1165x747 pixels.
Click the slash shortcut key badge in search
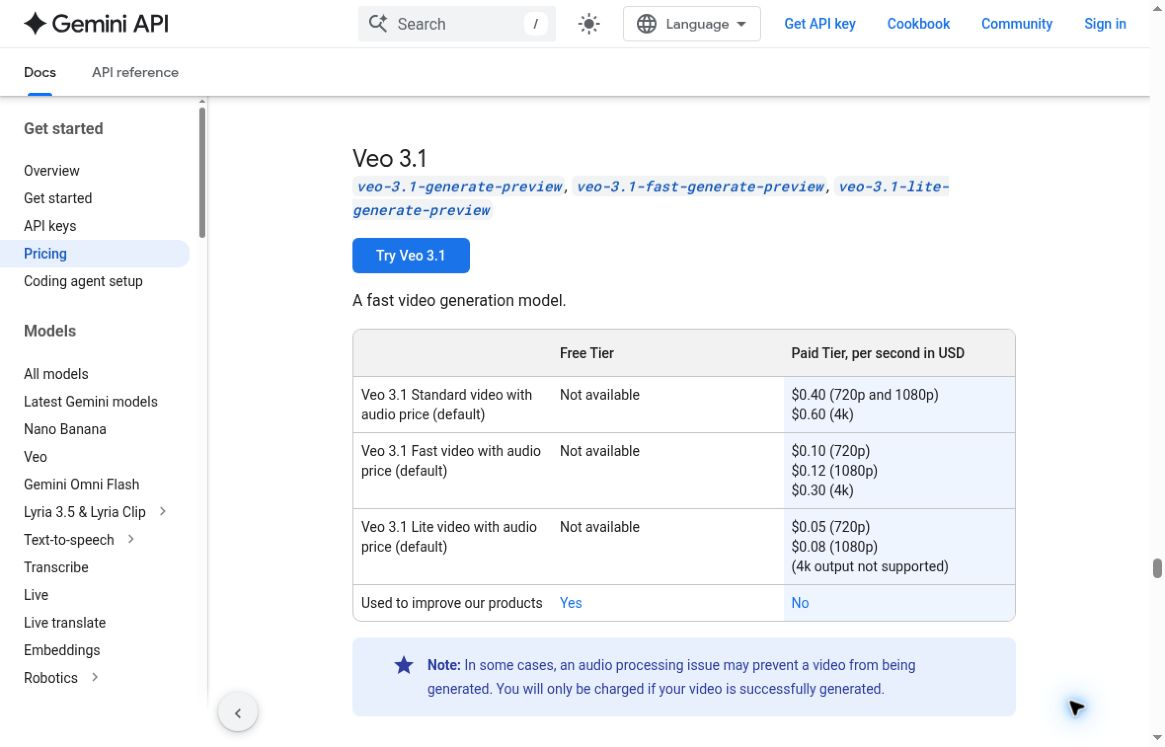[535, 24]
